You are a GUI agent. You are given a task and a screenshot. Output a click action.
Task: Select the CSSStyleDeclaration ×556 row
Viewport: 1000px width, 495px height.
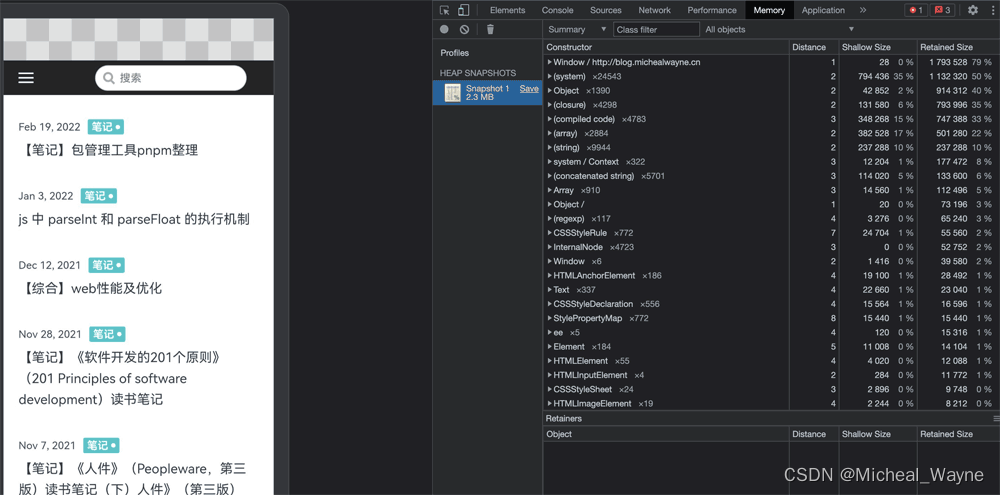(x=771, y=304)
